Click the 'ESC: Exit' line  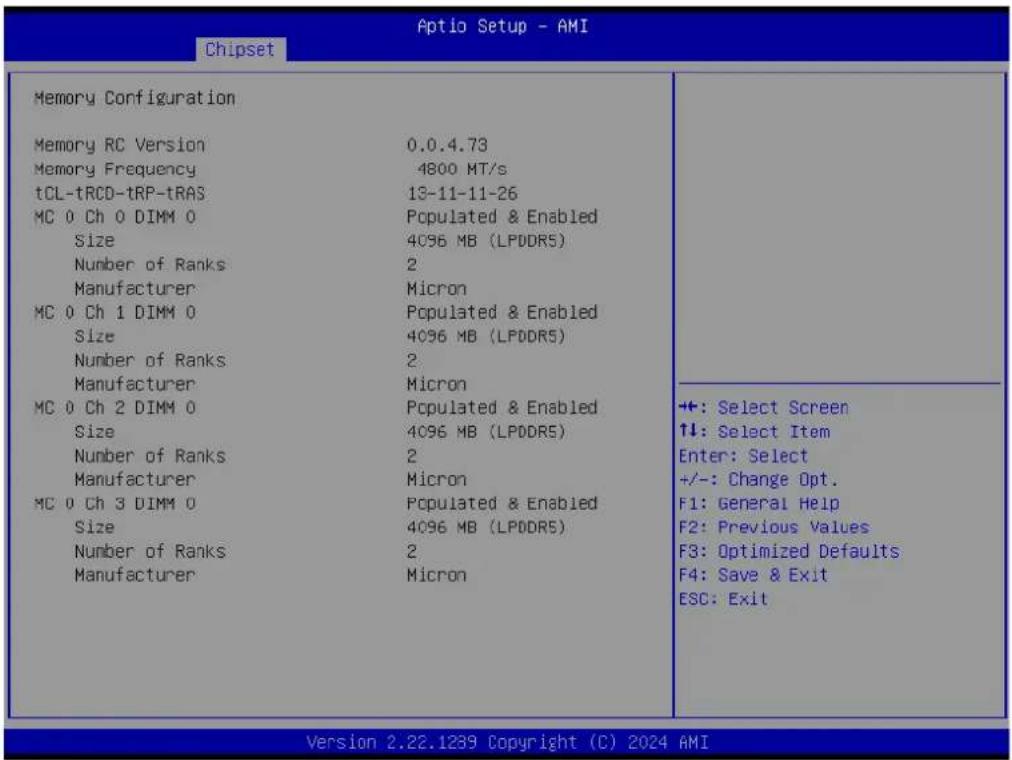point(724,599)
